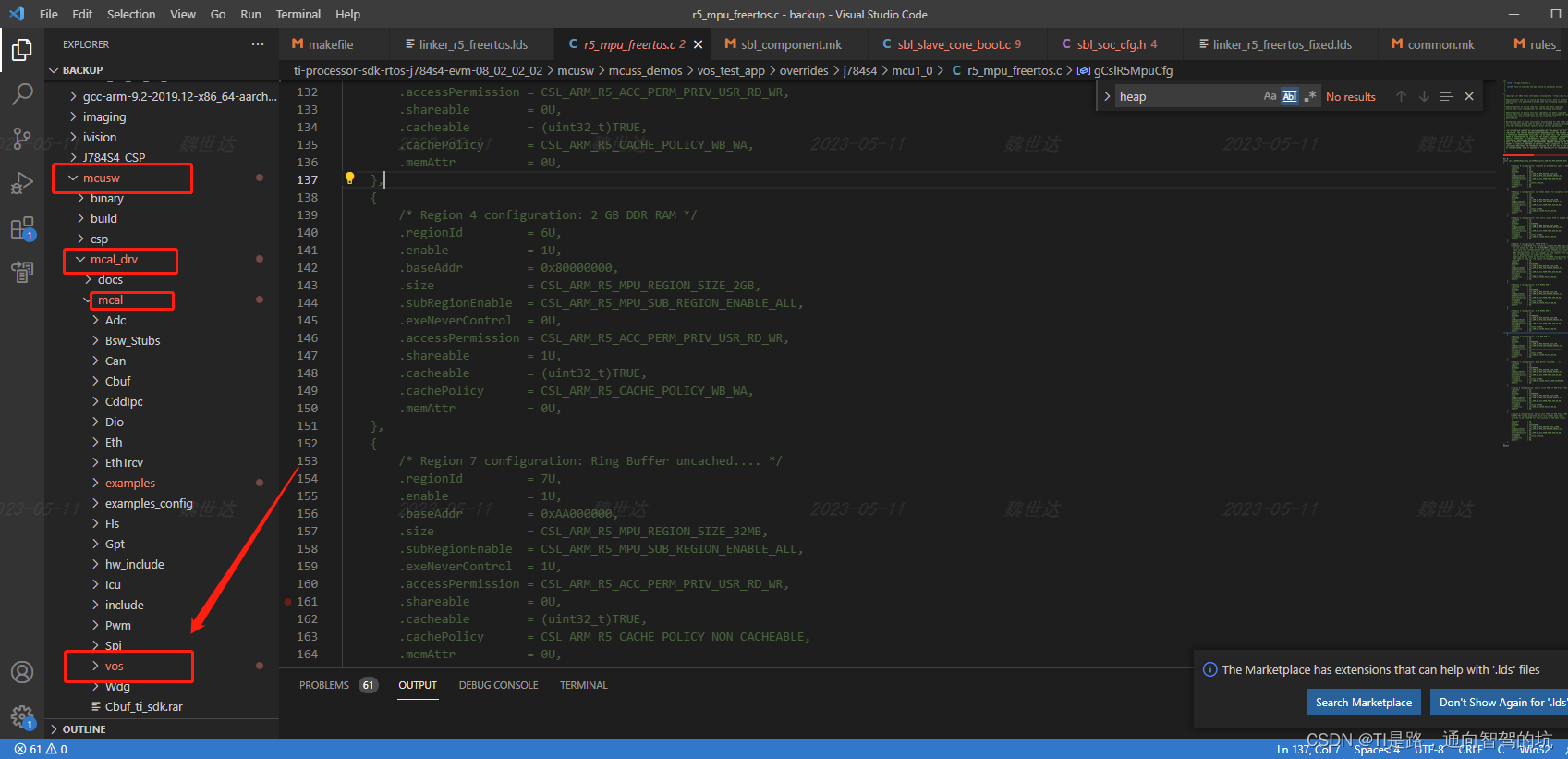The image size is (1568, 759).
Task: Expand the EthTrcv folder
Action: [96, 462]
